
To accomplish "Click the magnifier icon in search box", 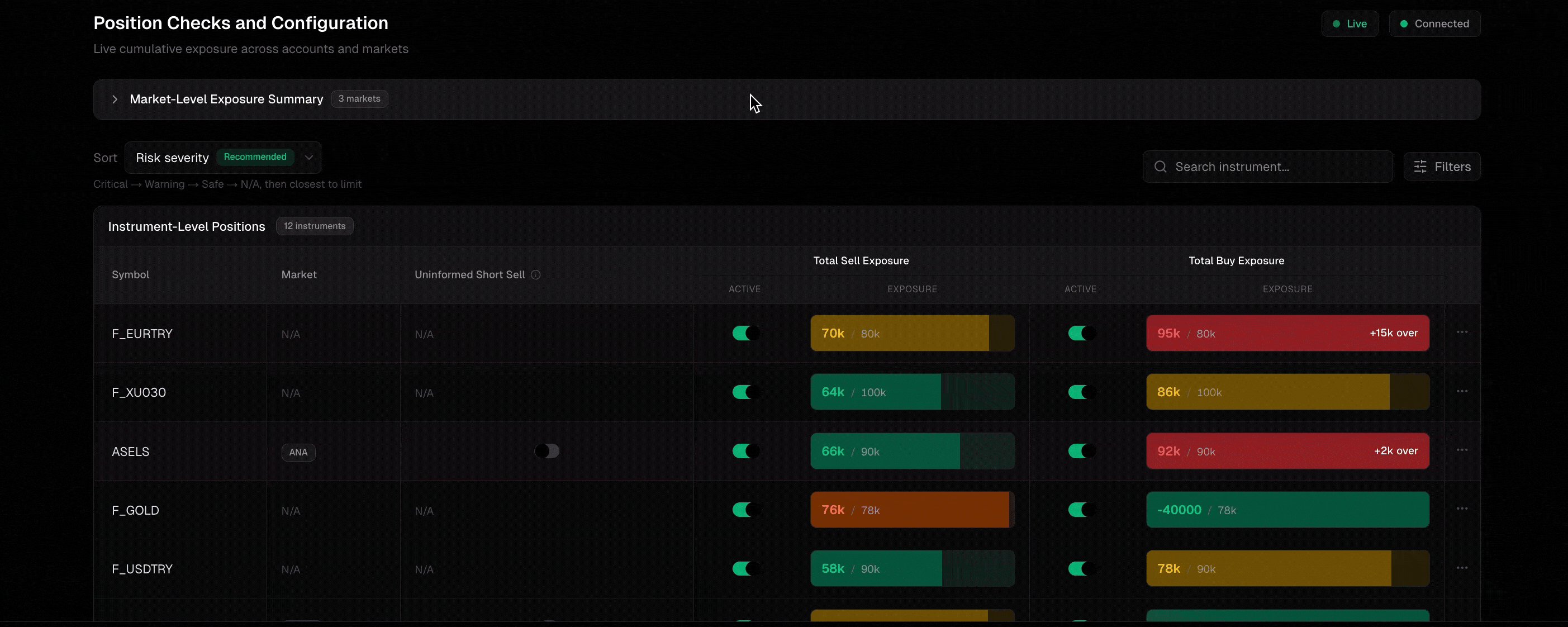I will [x=1160, y=167].
